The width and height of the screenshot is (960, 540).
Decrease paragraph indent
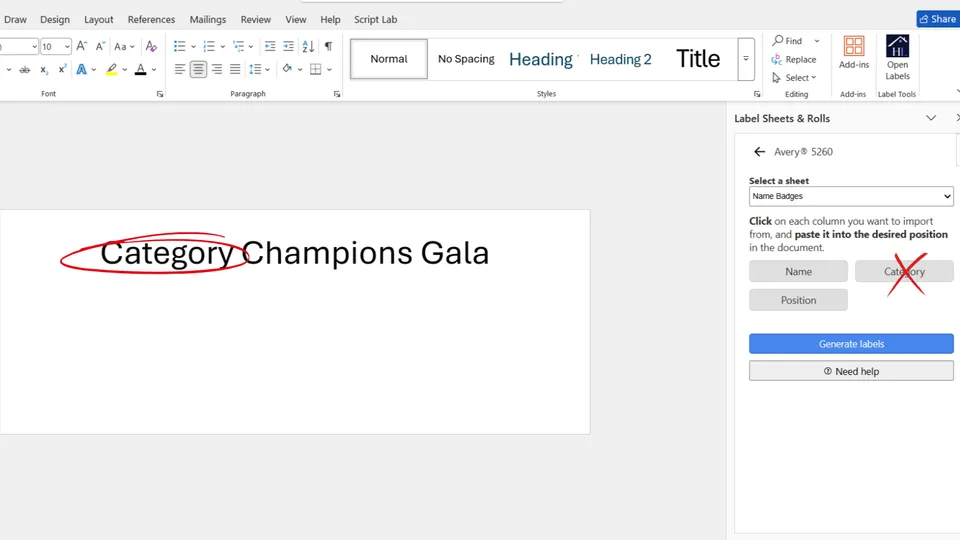[269, 46]
